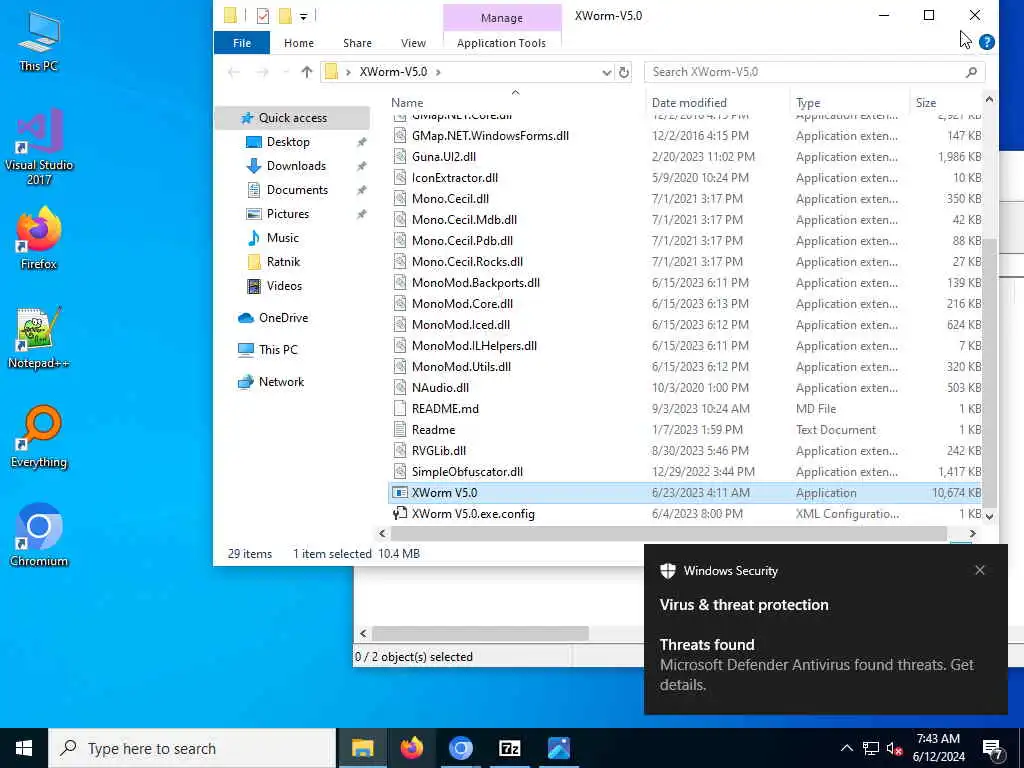Select This PC in navigation pane
The height and width of the screenshot is (768, 1024).
pyautogui.click(x=278, y=350)
